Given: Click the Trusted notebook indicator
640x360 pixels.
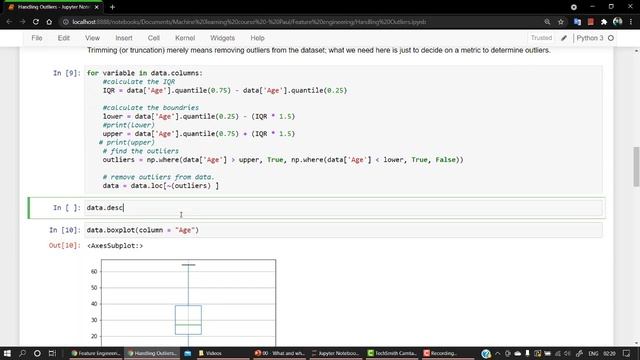Looking at the screenshot, I should coord(541,38).
